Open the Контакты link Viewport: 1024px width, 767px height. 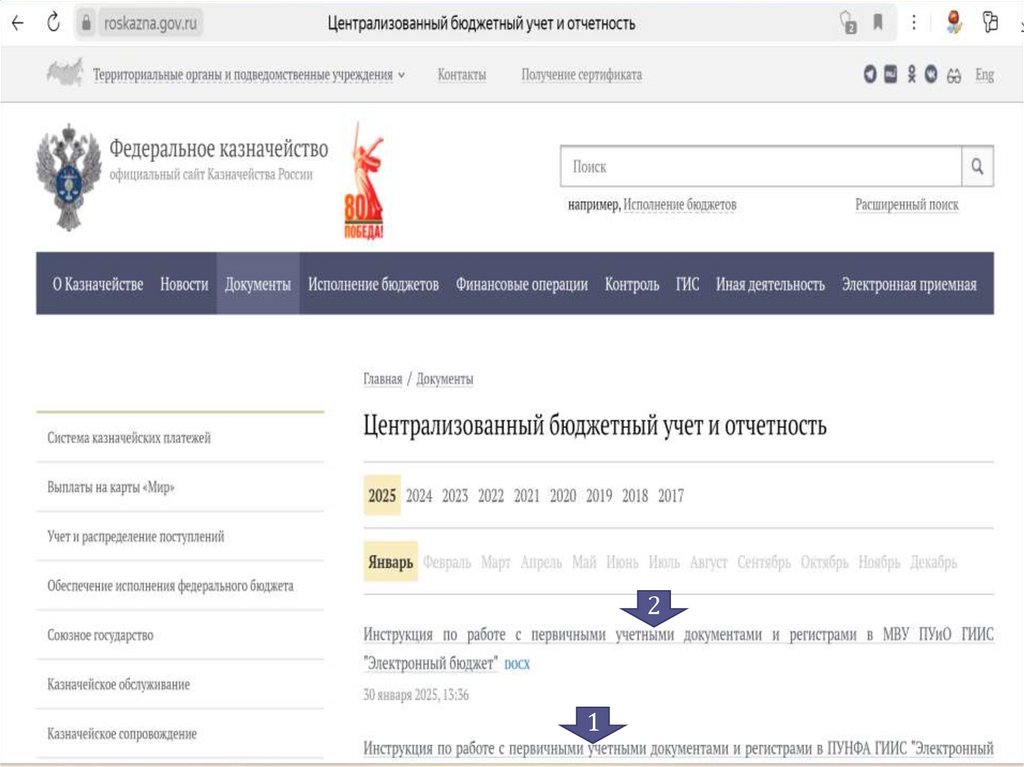(462, 74)
